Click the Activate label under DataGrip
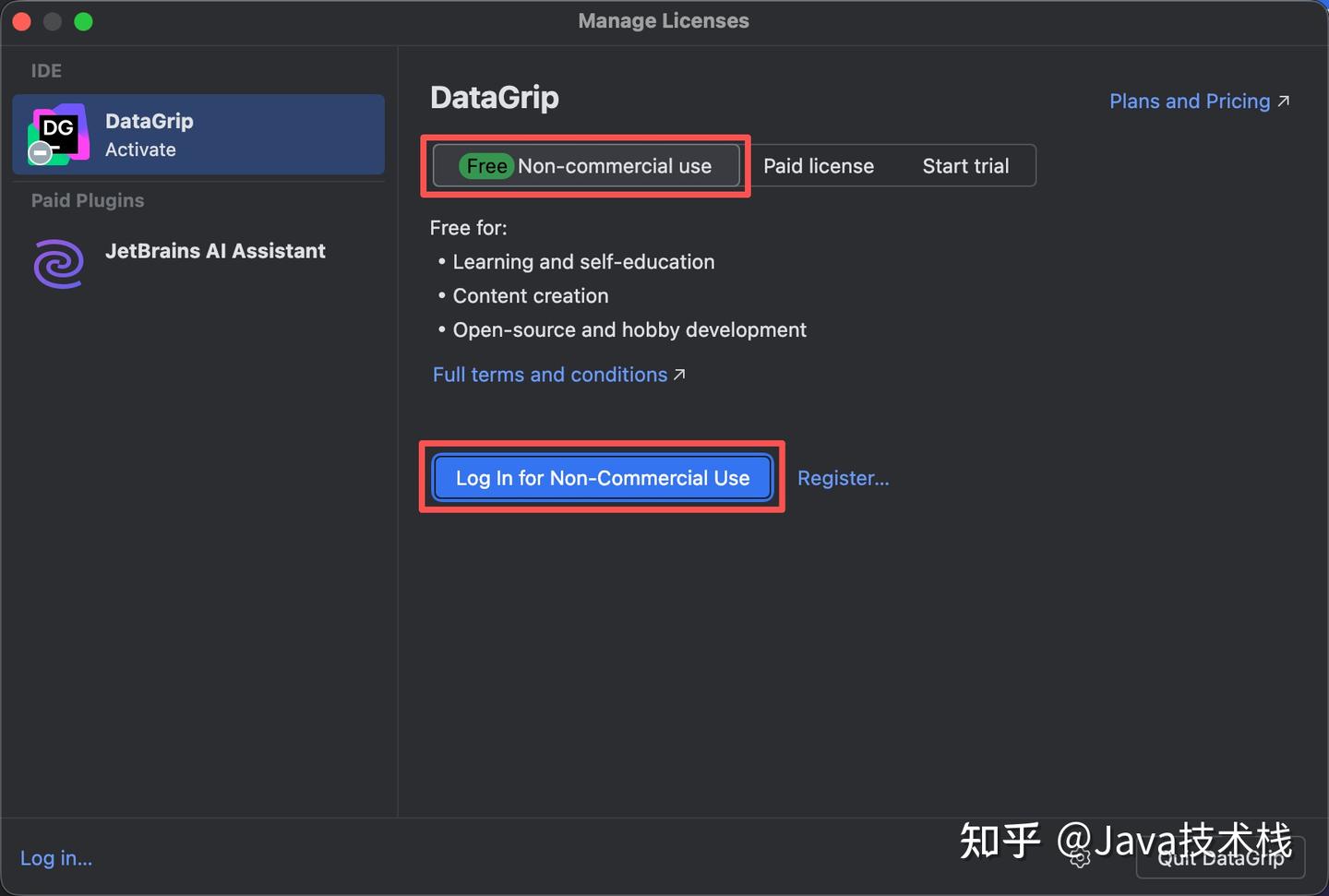The image size is (1329, 896). tap(140, 149)
